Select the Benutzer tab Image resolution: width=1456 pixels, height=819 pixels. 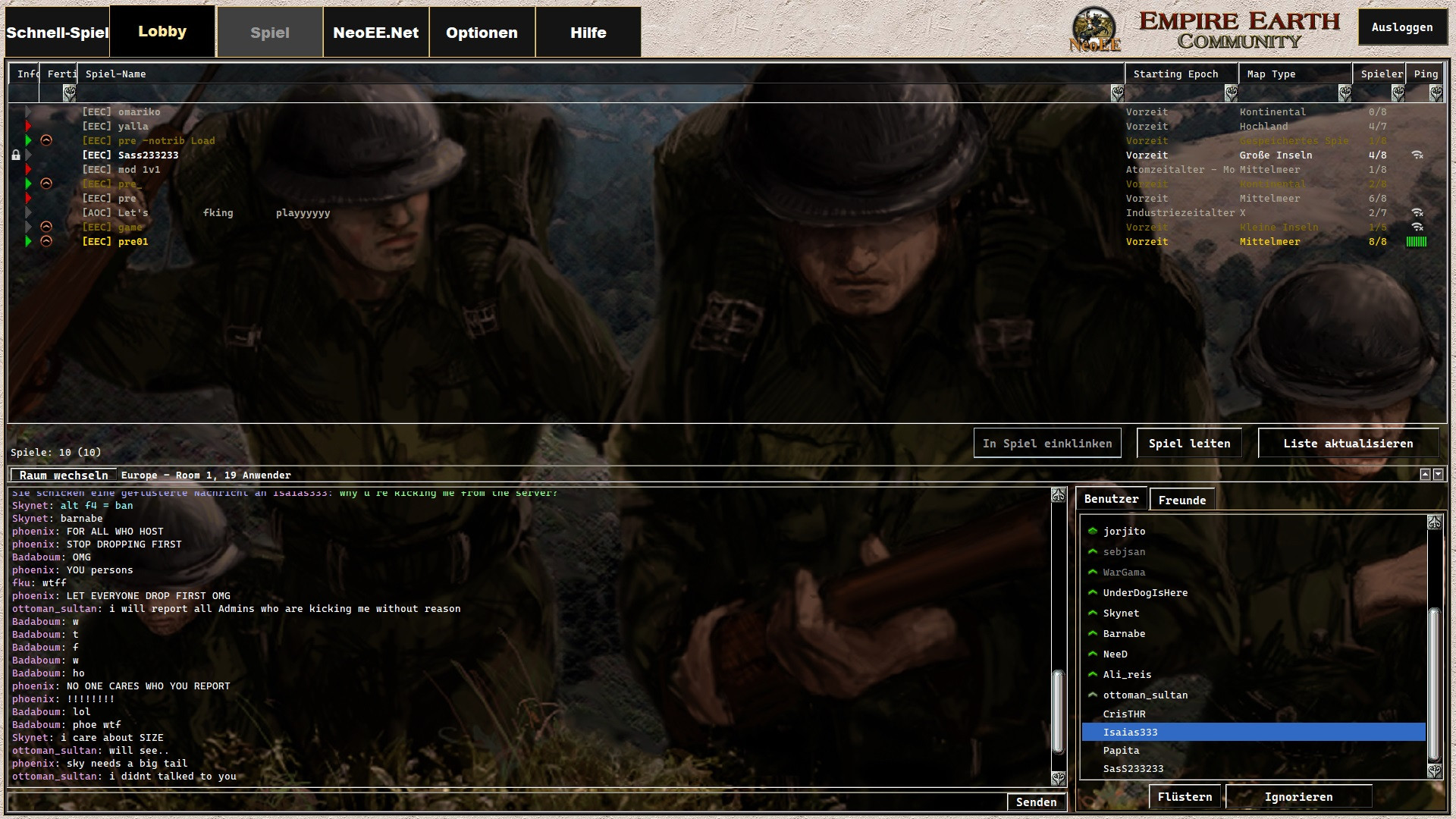click(1112, 499)
